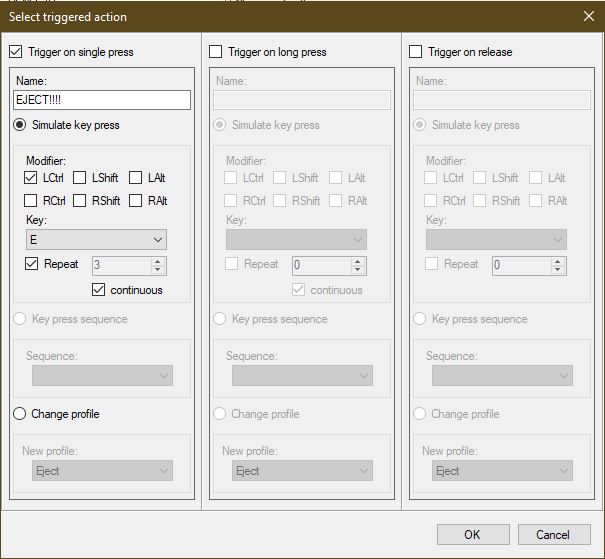Toggle the RCtrl modifier in single press panel
Image resolution: width=605 pixels, height=559 pixels.
point(30,201)
